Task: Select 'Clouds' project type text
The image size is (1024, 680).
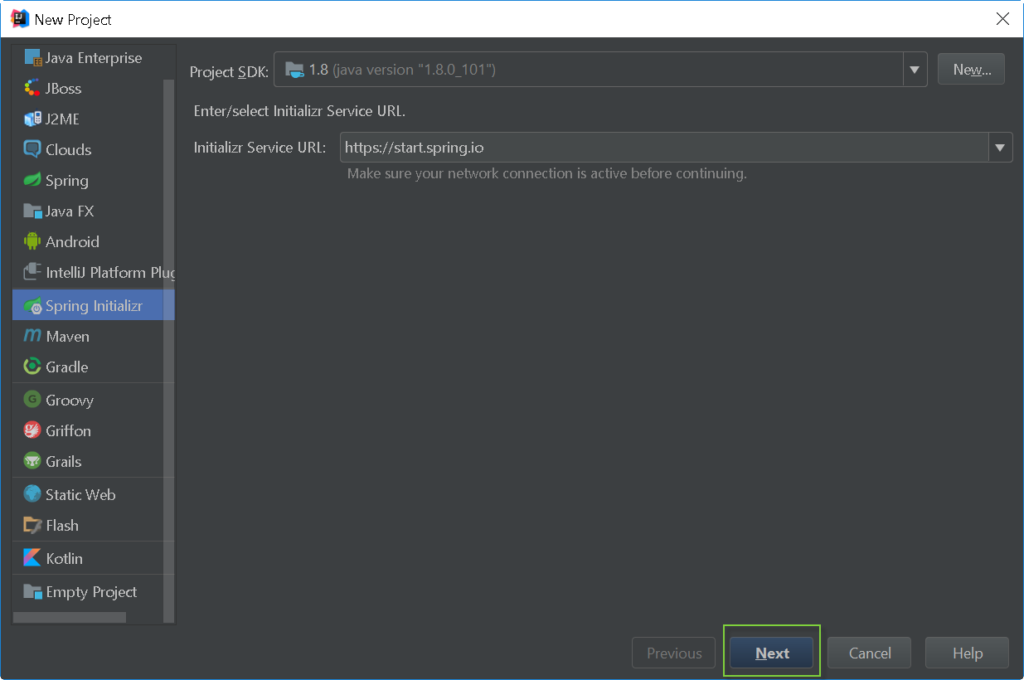Action: pyautogui.click(x=69, y=150)
